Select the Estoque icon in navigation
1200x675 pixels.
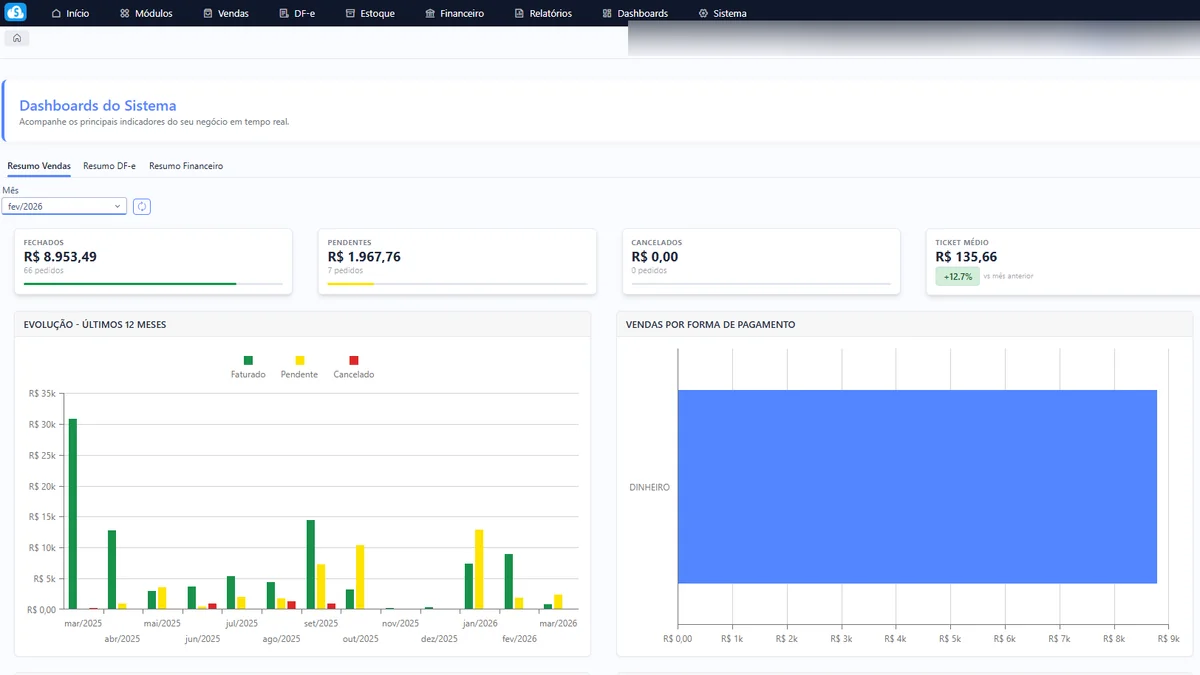coord(349,13)
